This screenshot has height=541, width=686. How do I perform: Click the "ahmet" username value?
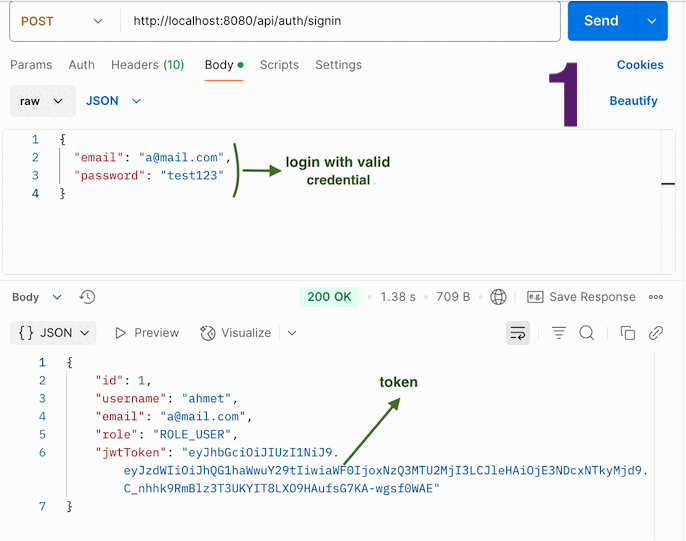point(206,398)
